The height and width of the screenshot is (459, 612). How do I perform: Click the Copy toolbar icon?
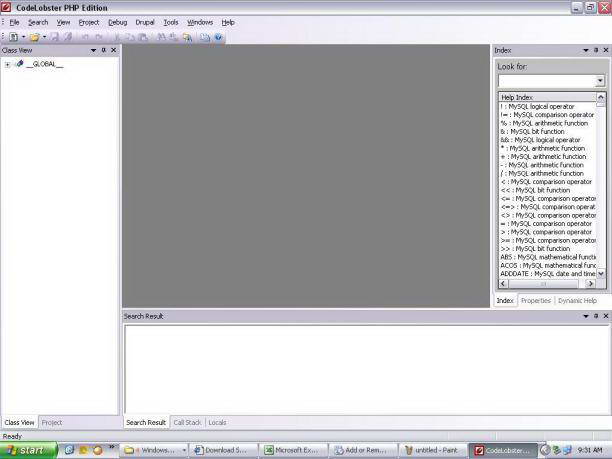[130, 37]
